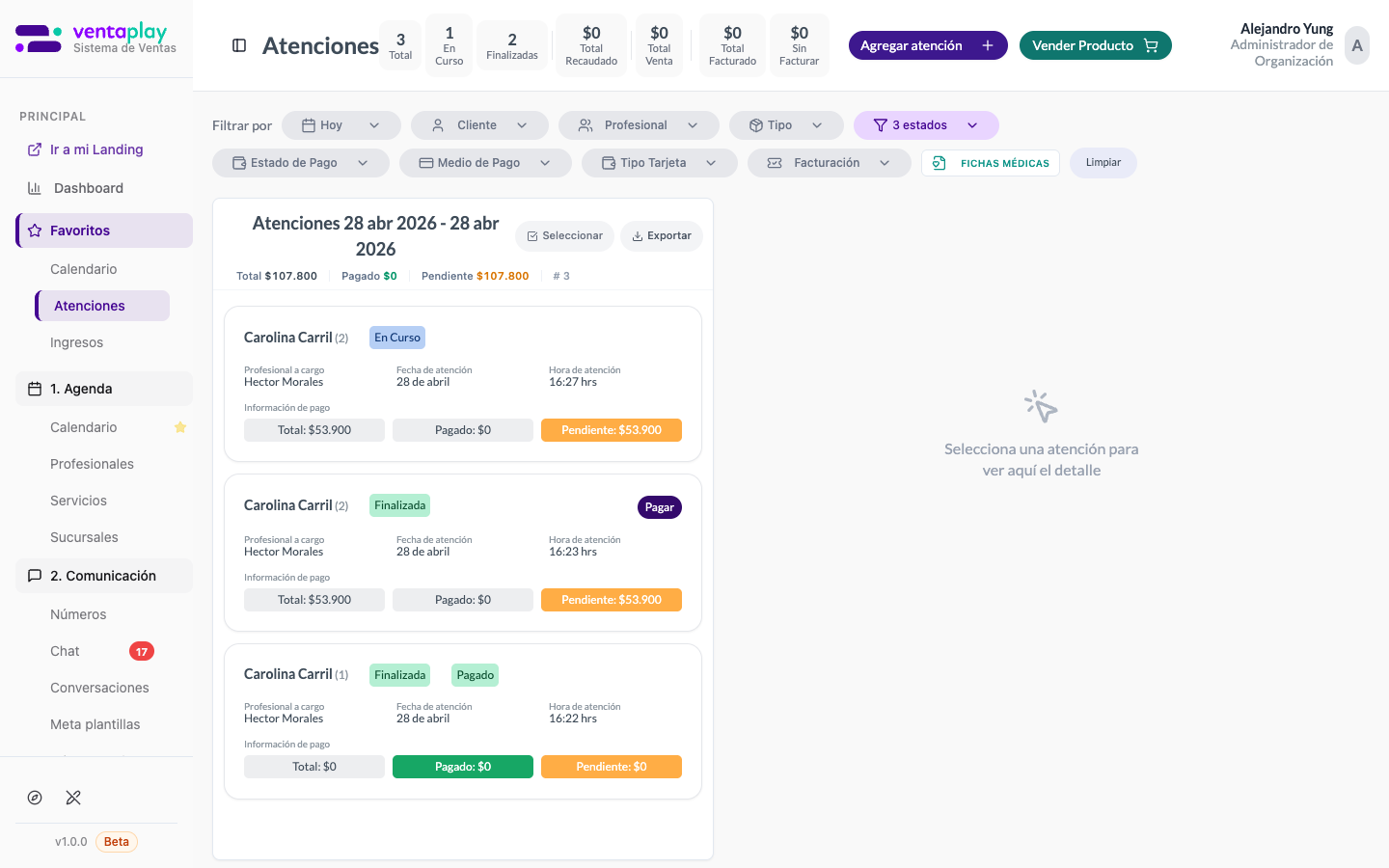Open the Chat item with 17 badge
The height and width of the screenshot is (868, 1389).
pos(66,651)
